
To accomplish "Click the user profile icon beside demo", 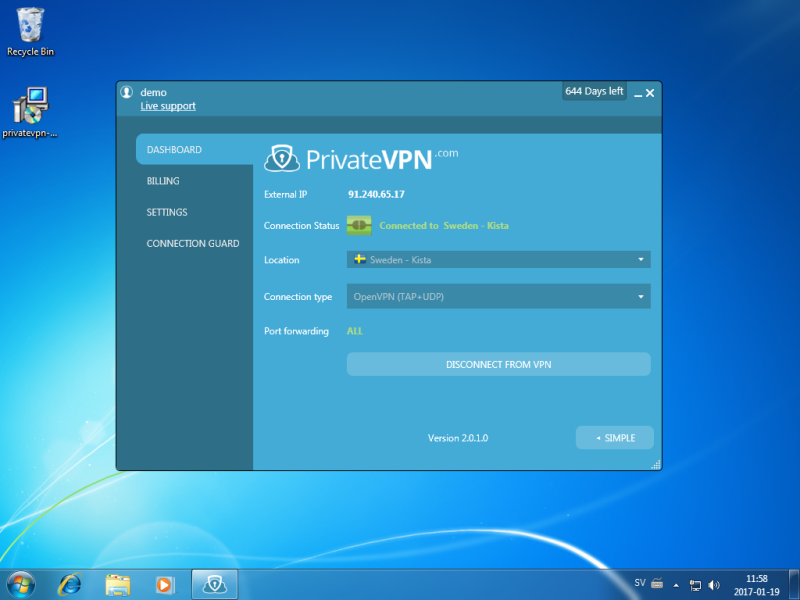I will (x=127, y=92).
